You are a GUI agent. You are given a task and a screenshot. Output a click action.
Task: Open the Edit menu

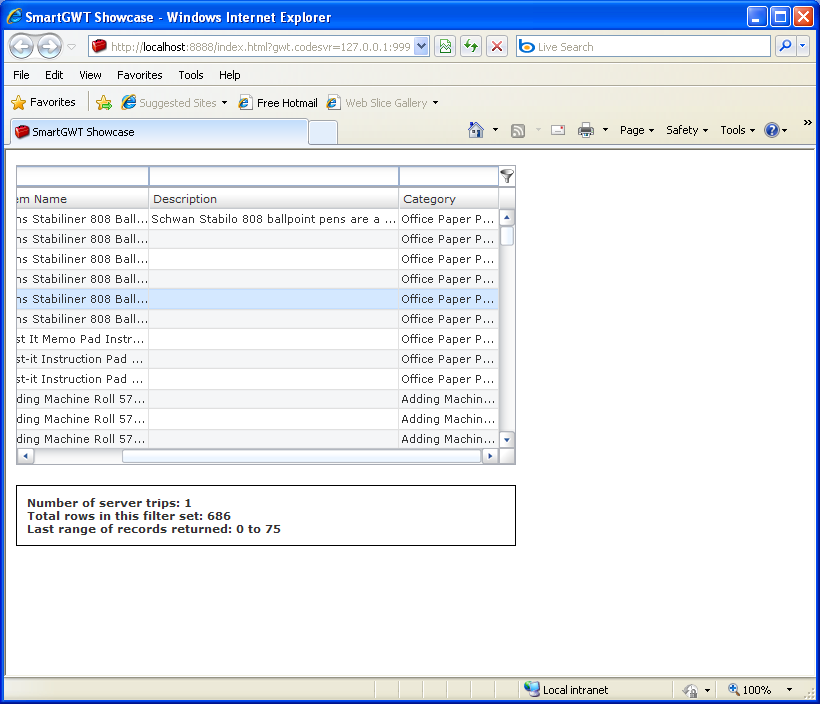[x=54, y=75]
